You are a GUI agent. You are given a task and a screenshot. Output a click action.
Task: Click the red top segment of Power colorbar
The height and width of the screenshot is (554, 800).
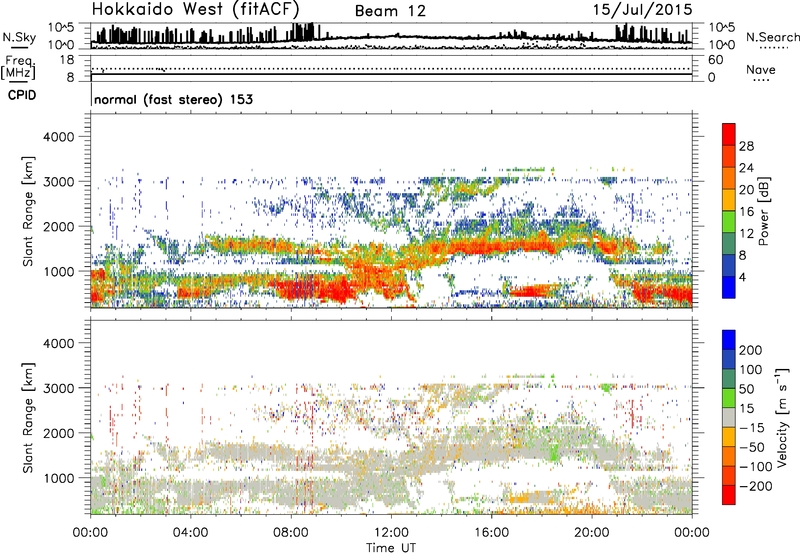tap(729, 135)
